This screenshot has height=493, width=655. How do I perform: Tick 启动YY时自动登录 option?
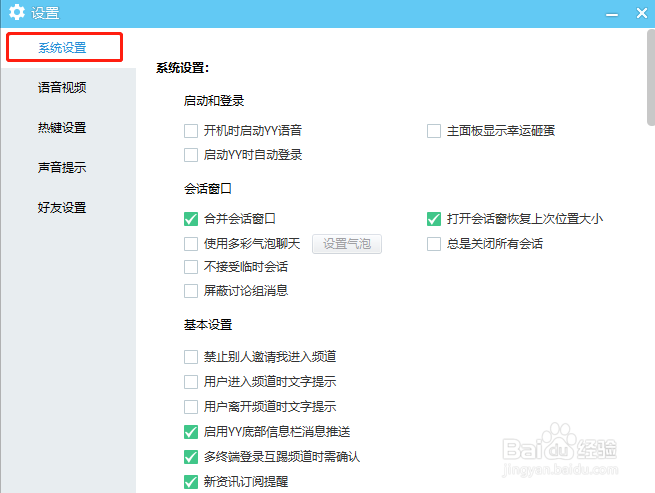[191, 155]
